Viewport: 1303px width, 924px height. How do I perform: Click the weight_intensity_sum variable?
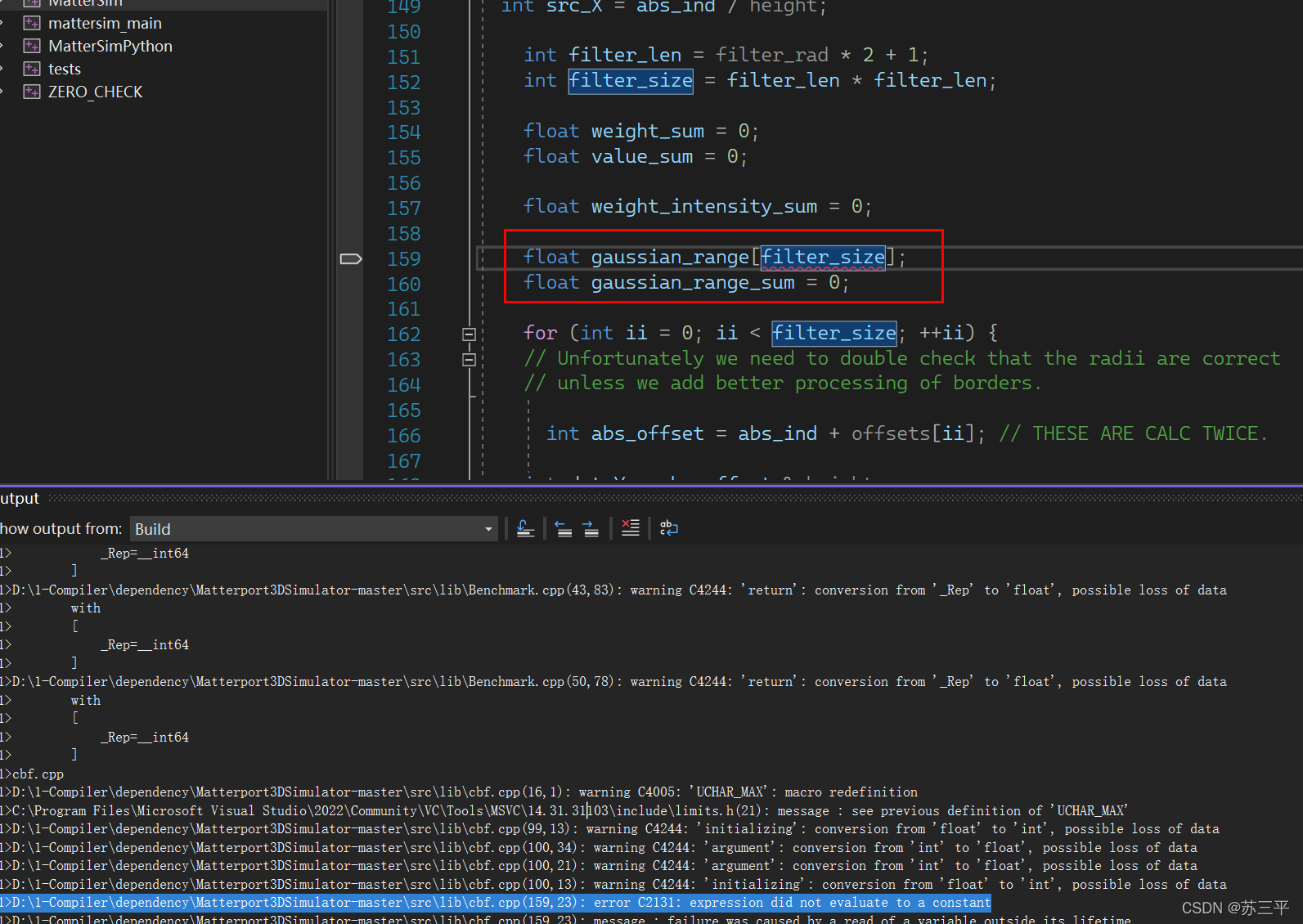click(704, 207)
